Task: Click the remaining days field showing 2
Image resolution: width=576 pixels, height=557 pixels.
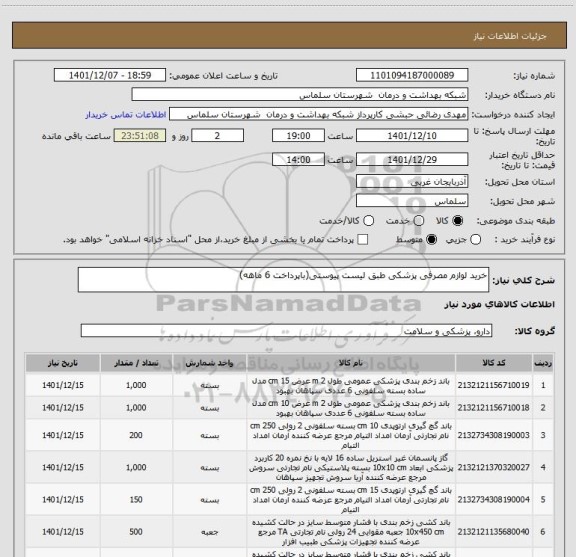Action: click(x=217, y=136)
